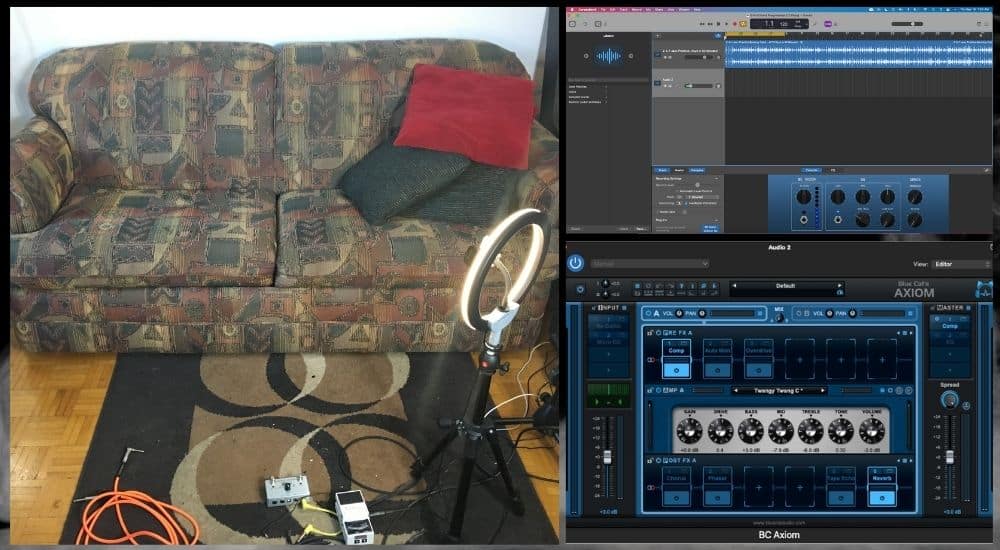
Task: Toggle the Axiom plug-in power button
Action: tap(575, 263)
